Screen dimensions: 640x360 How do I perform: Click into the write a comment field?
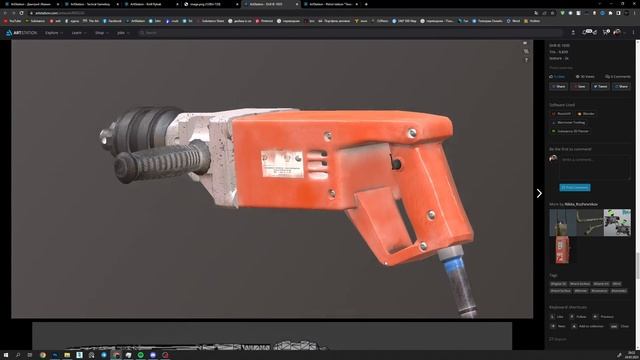pyautogui.click(x=595, y=167)
